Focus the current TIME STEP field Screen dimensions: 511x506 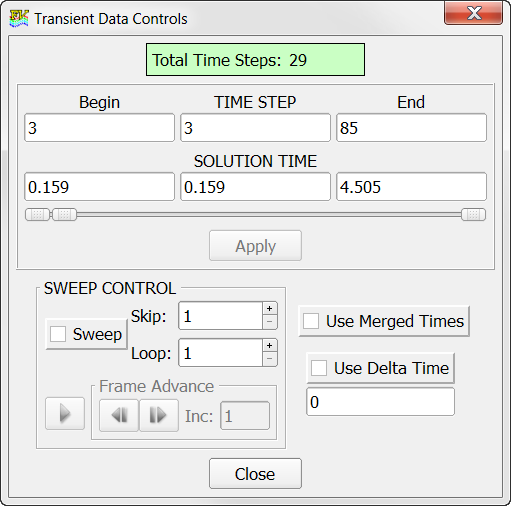tap(255, 128)
